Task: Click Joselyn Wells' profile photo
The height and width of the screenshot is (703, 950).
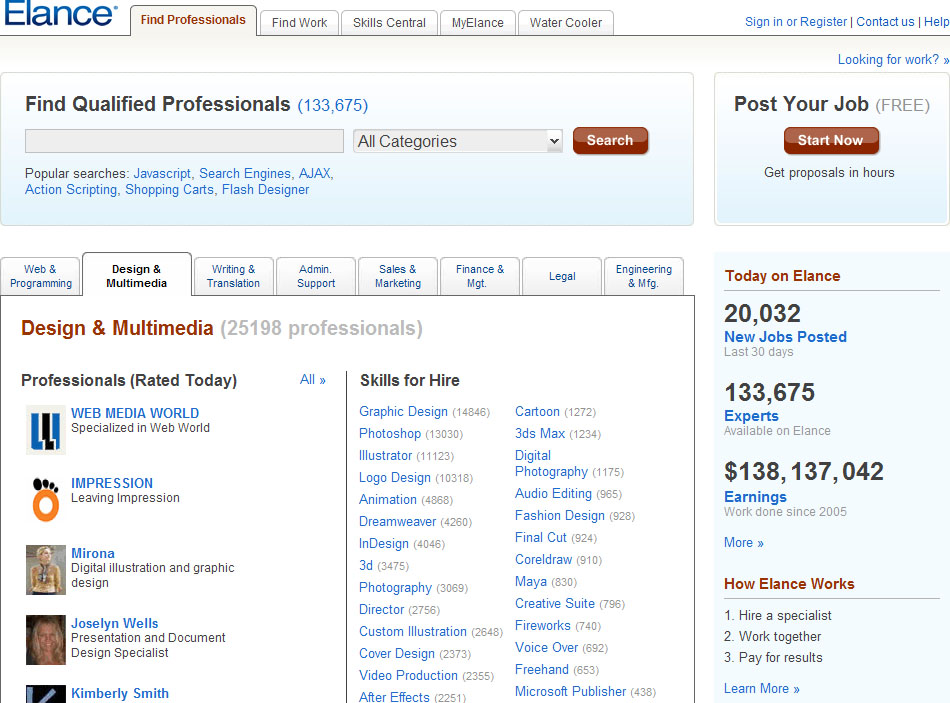Action: [46, 640]
